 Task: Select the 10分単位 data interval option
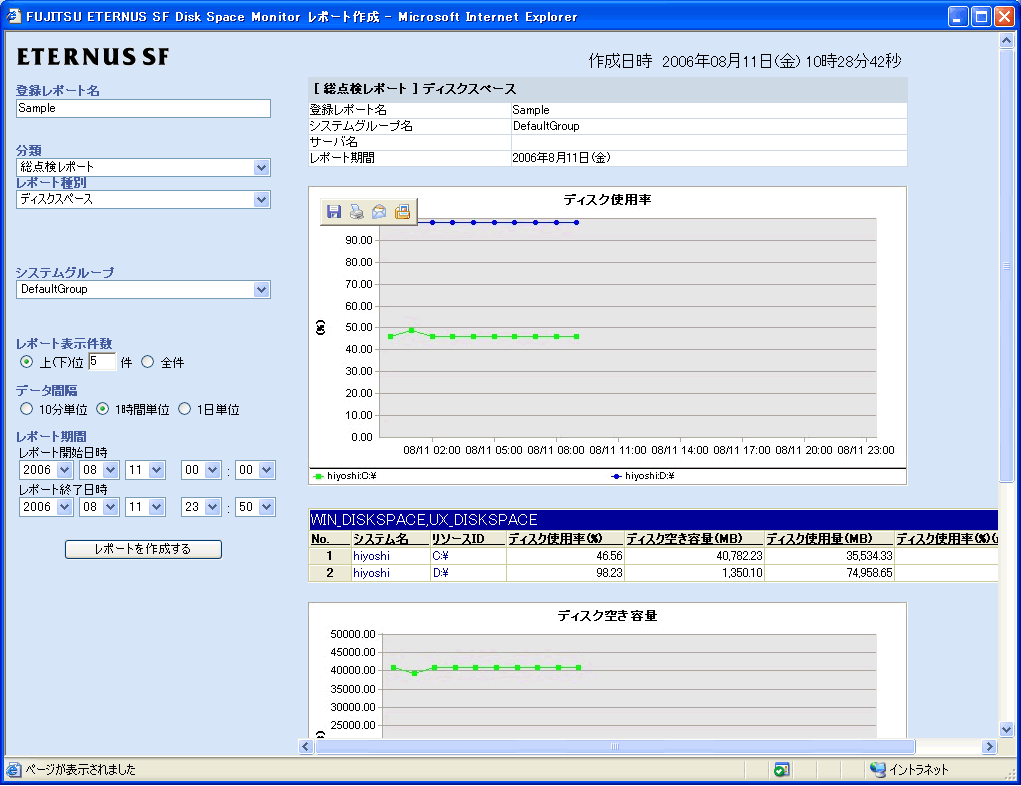point(27,409)
